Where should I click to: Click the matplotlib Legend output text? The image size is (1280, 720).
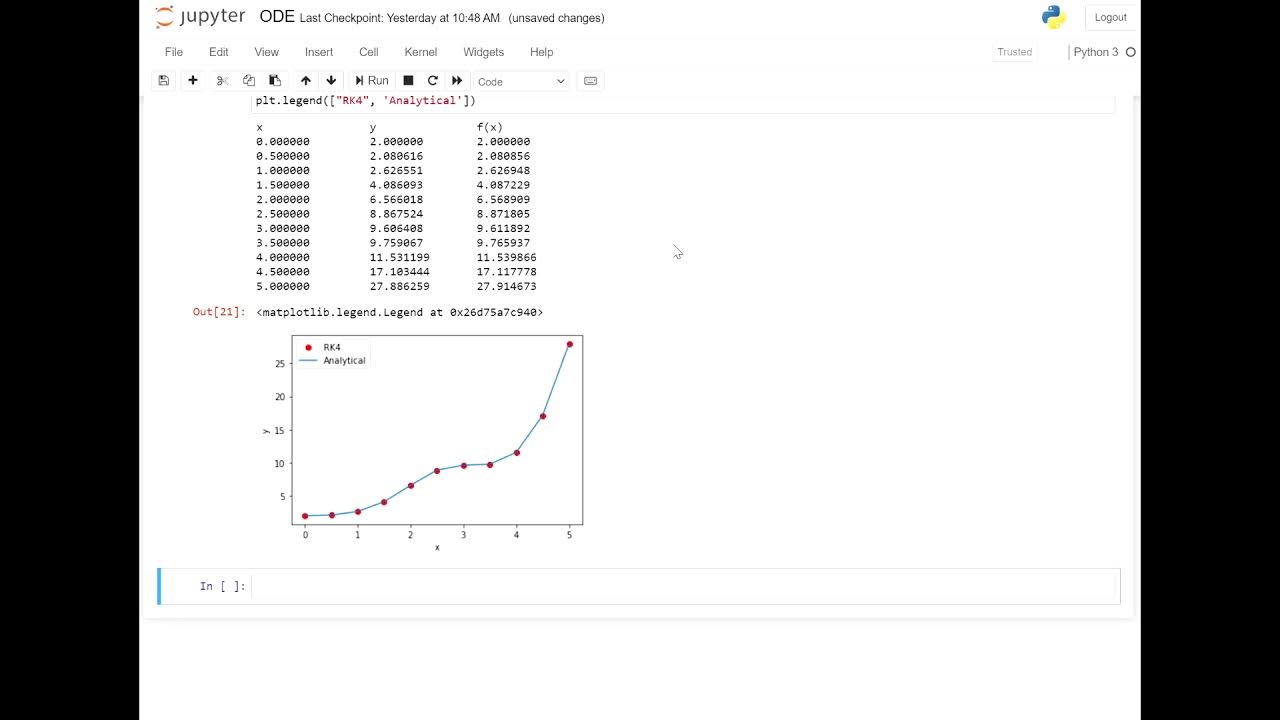[x=399, y=312]
